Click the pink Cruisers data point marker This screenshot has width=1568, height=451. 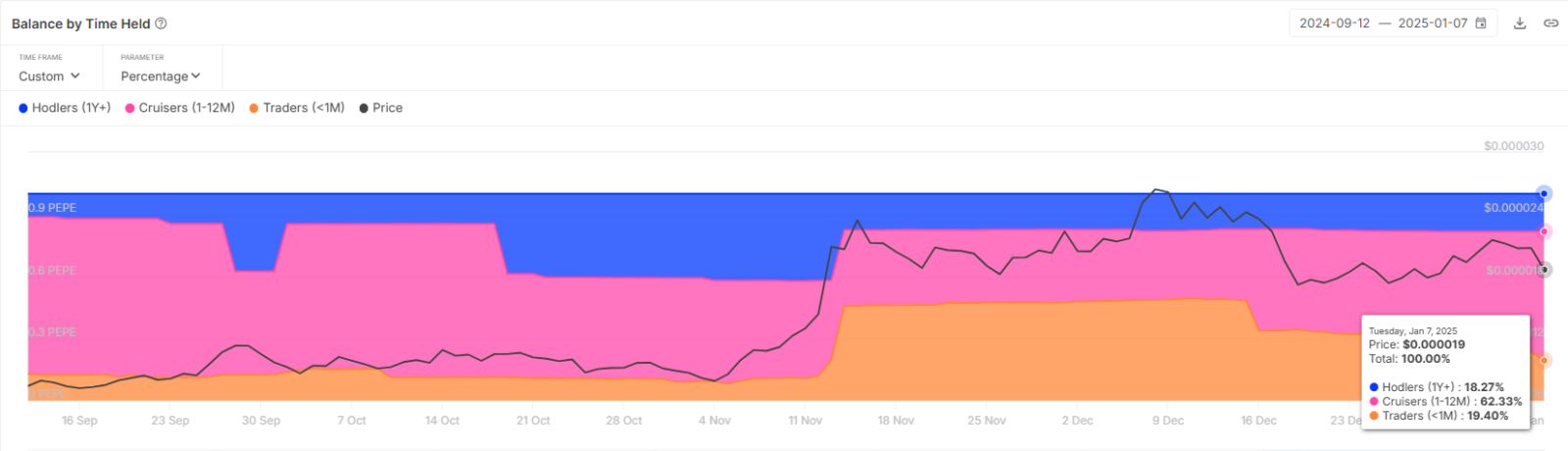point(1544,231)
